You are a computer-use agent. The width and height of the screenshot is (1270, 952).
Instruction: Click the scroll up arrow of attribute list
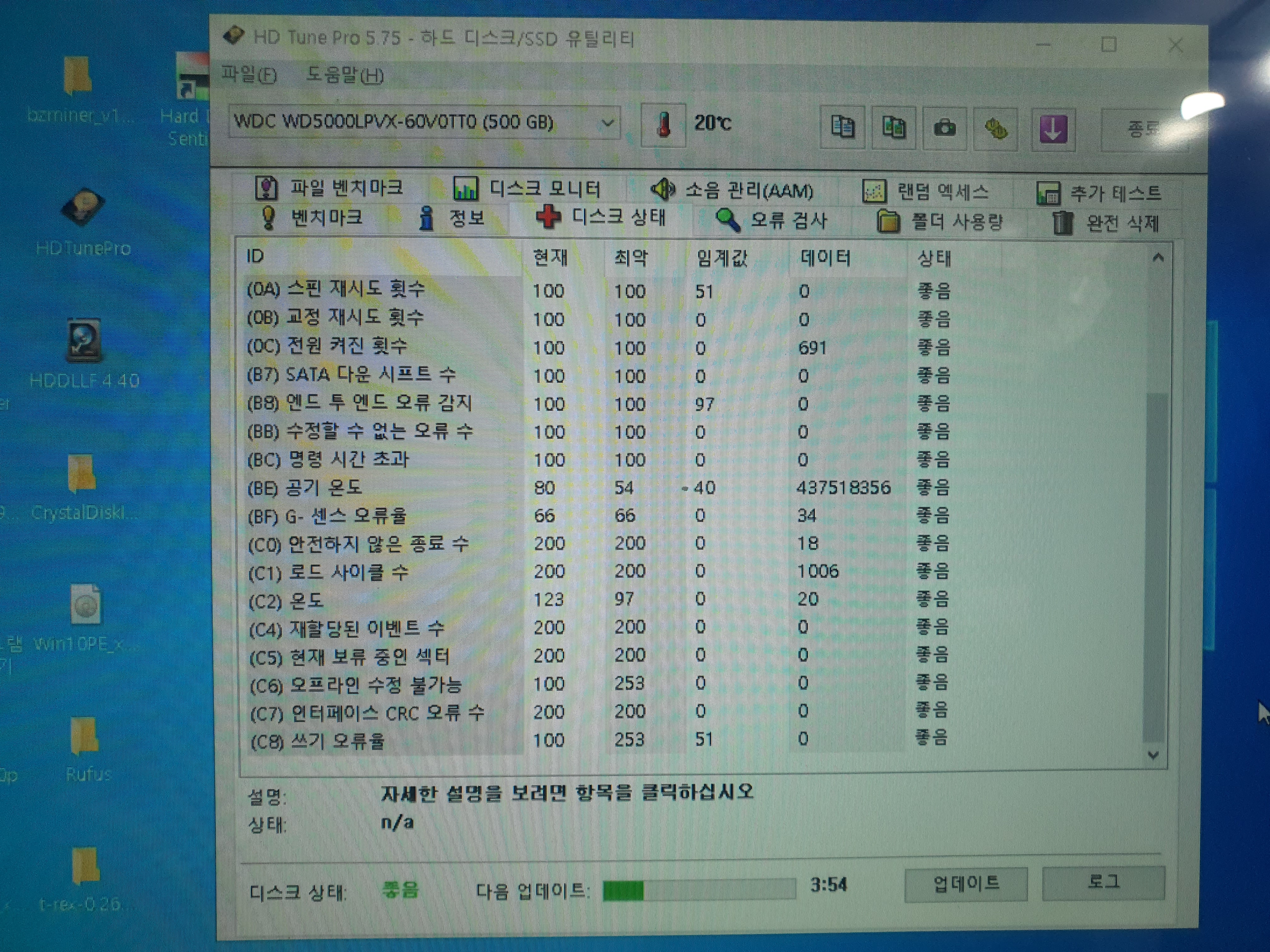click(x=1158, y=258)
